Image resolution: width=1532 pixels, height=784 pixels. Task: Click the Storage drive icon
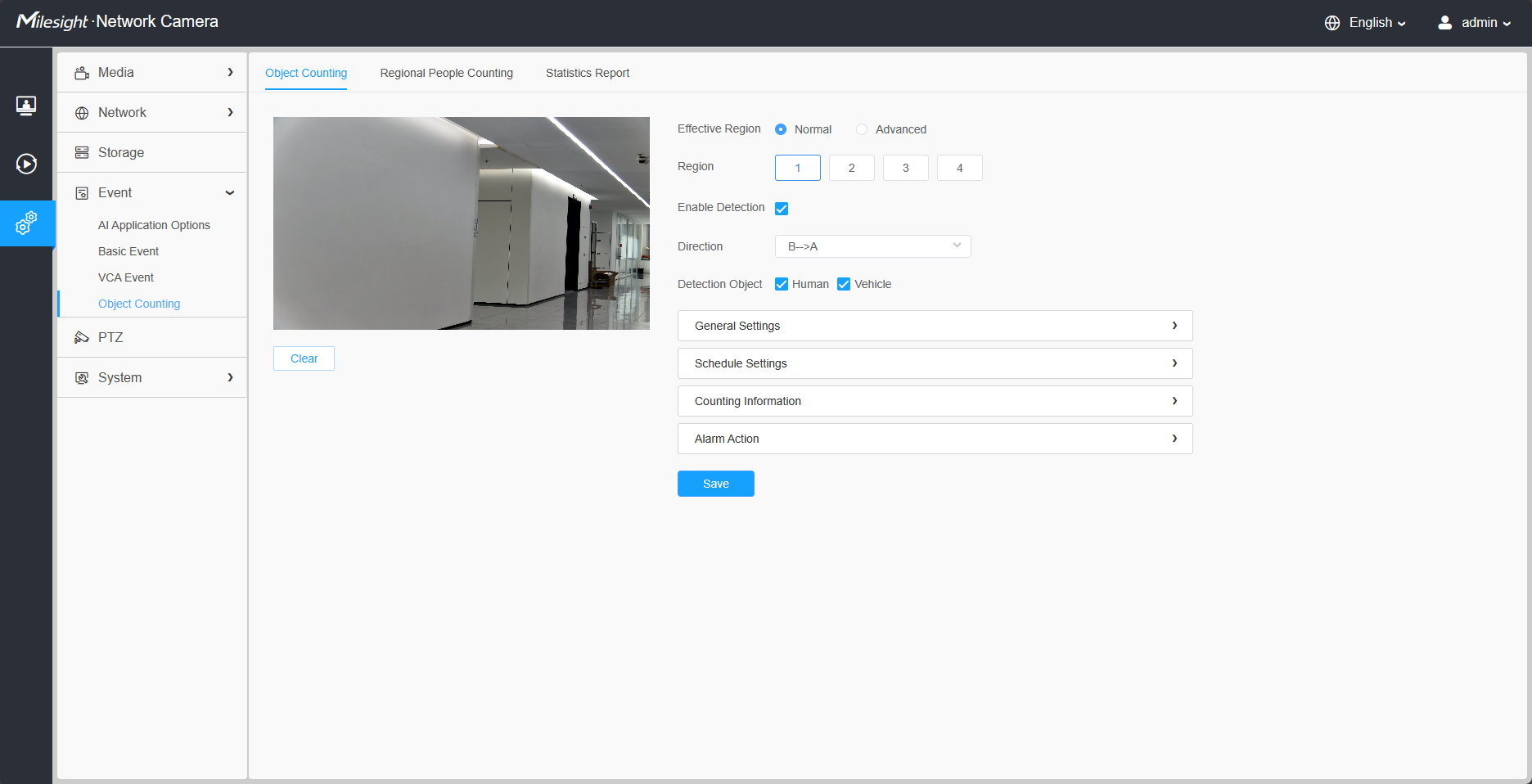pos(82,153)
